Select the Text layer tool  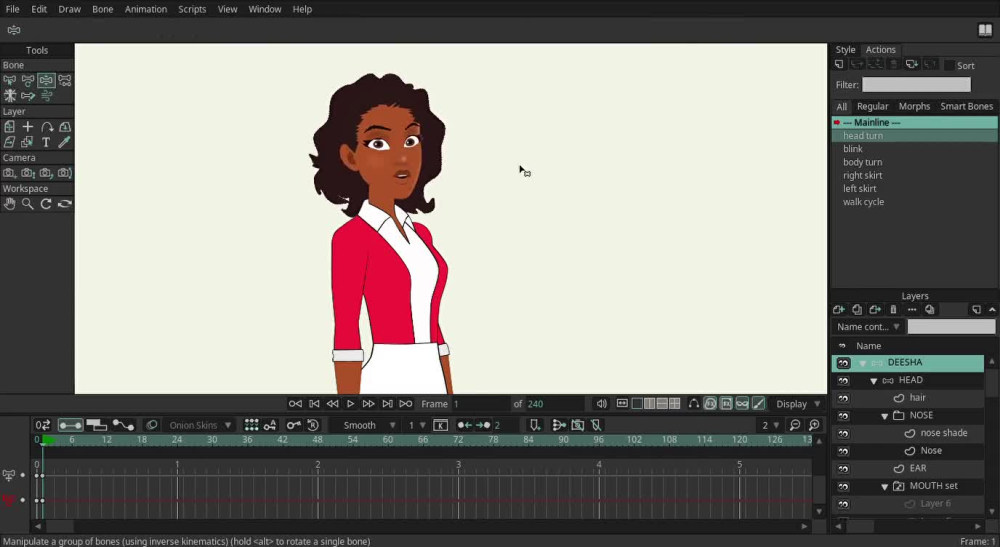(46, 142)
